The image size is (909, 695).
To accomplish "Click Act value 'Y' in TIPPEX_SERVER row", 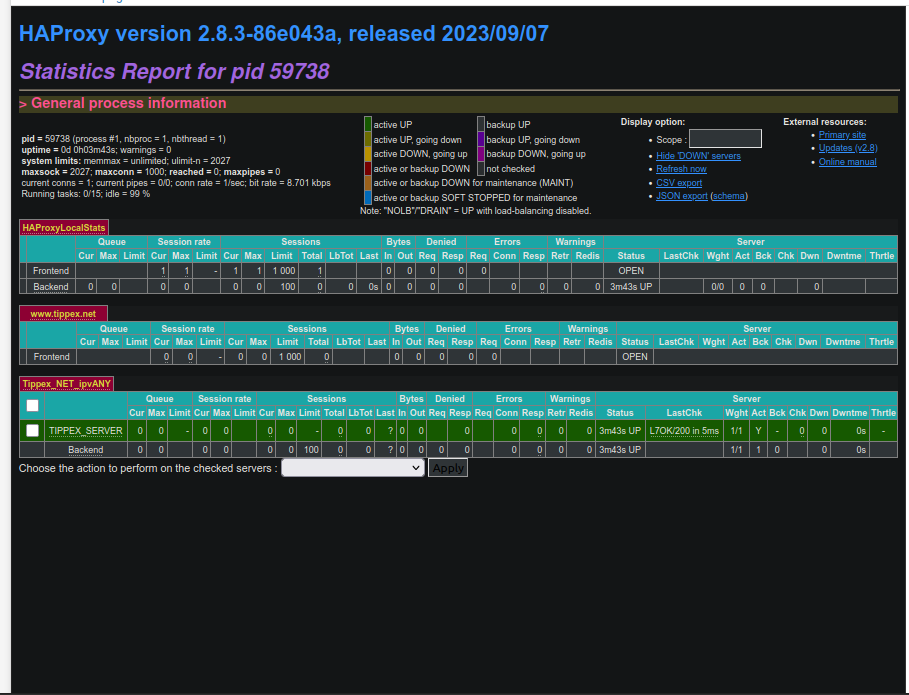I will [x=758, y=431].
